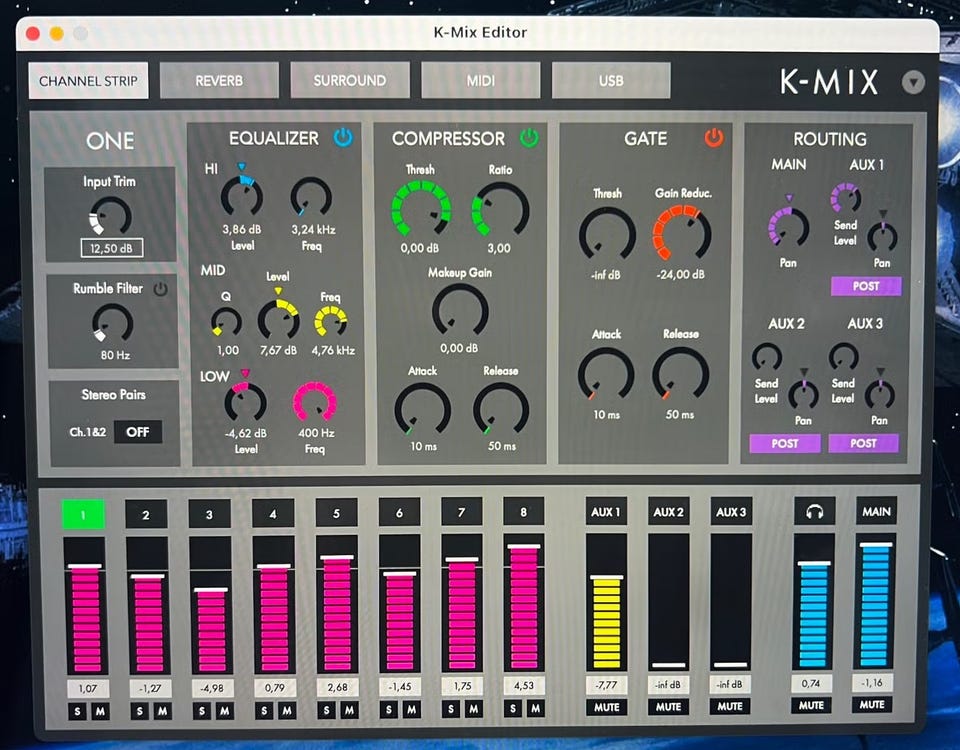
Task: Click the Gate Gain Reduc. knob
Action: pos(681,233)
